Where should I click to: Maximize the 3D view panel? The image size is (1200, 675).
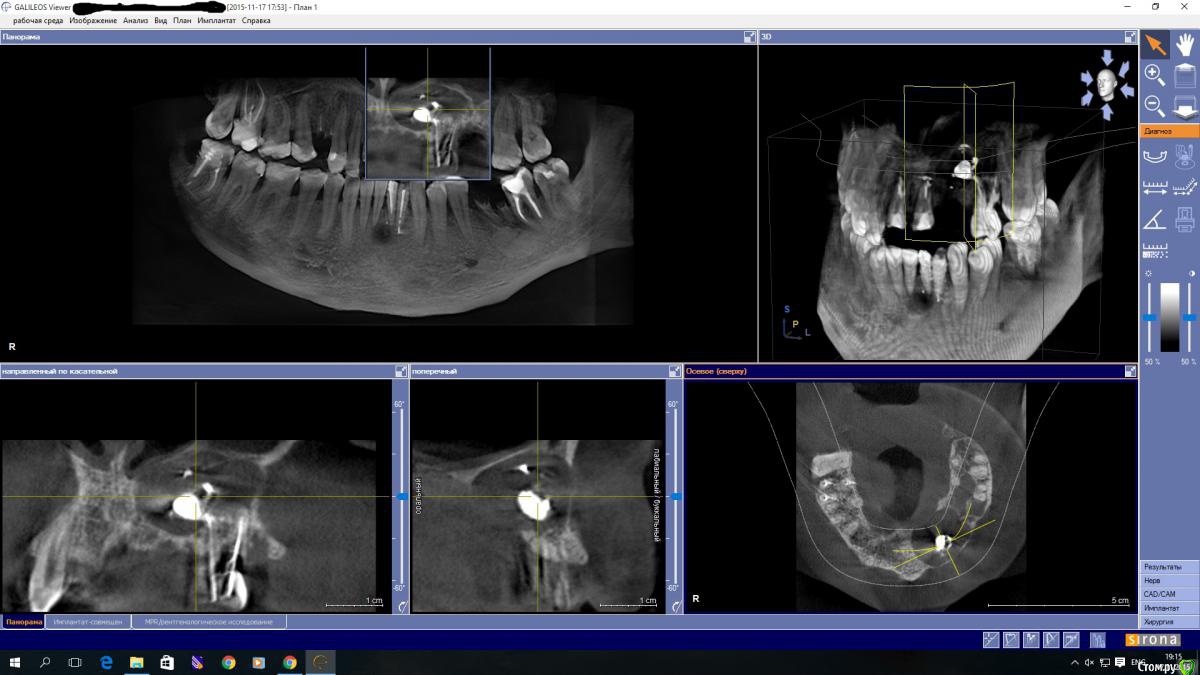[x=1130, y=37]
